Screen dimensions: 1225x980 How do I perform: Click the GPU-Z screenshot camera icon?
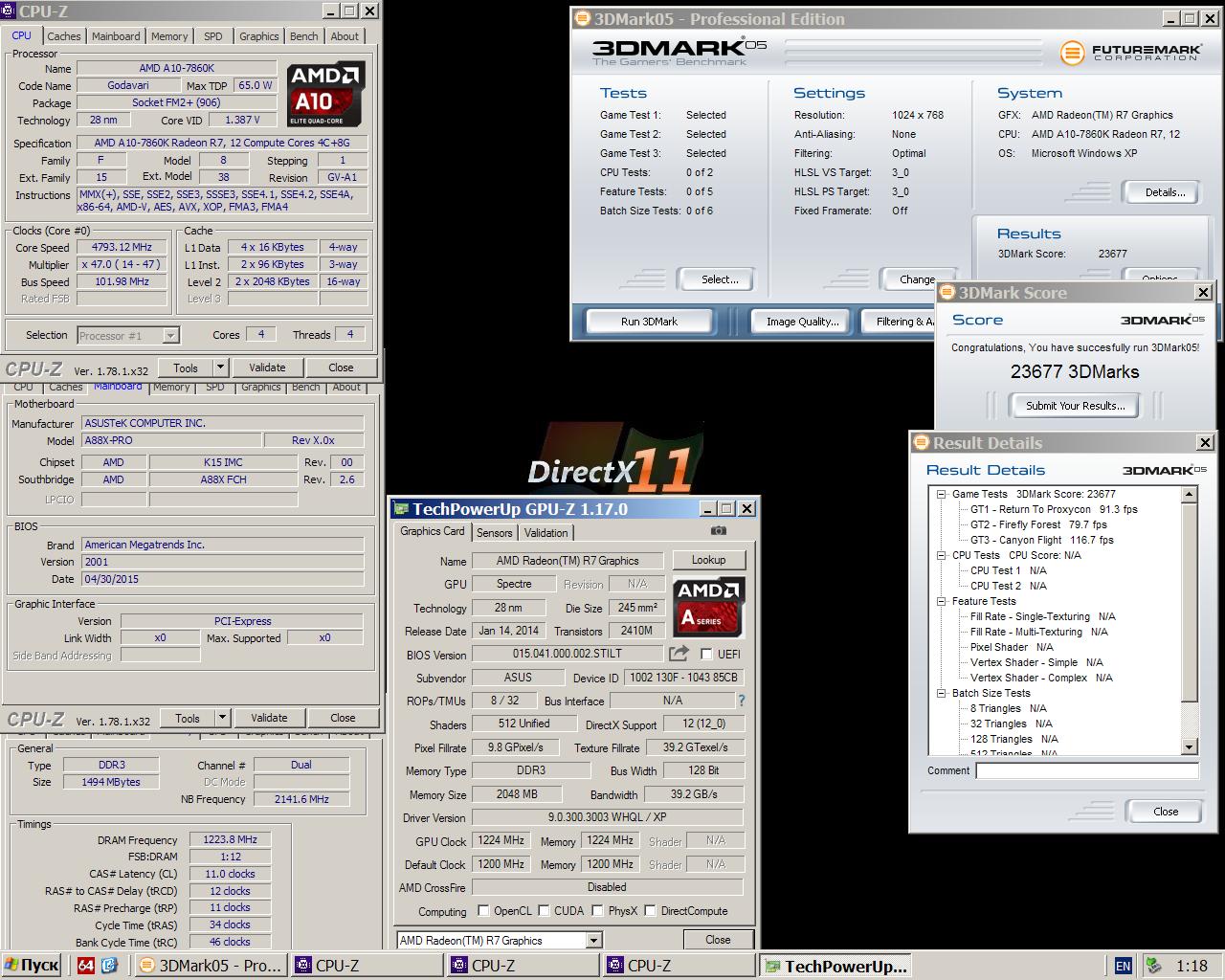pyautogui.click(x=719, y=531)
